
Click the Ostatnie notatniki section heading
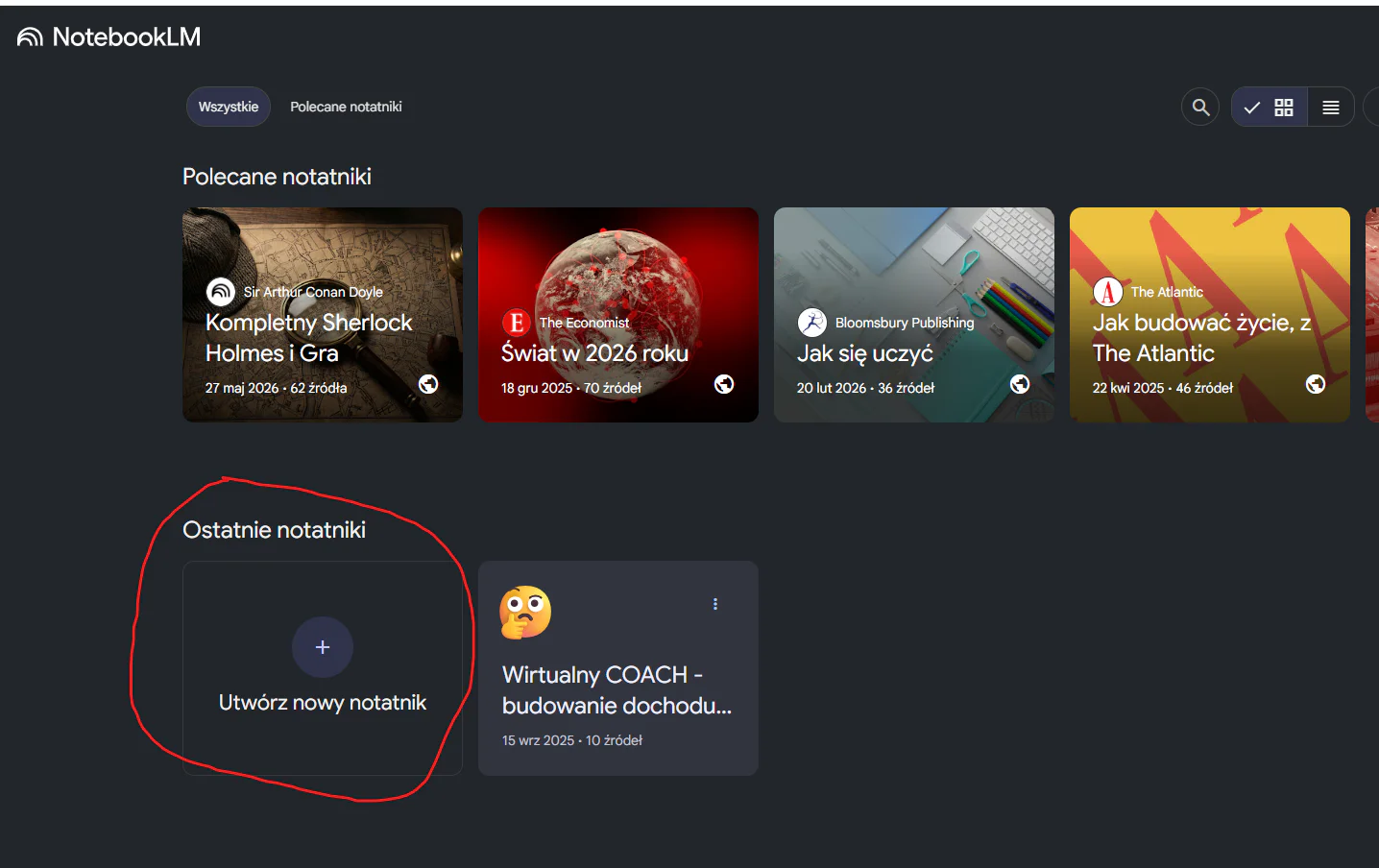point(274,530)
